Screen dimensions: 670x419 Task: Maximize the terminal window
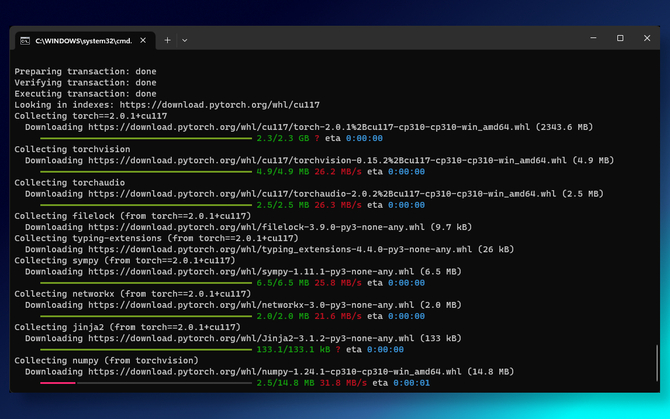[620, 38]
